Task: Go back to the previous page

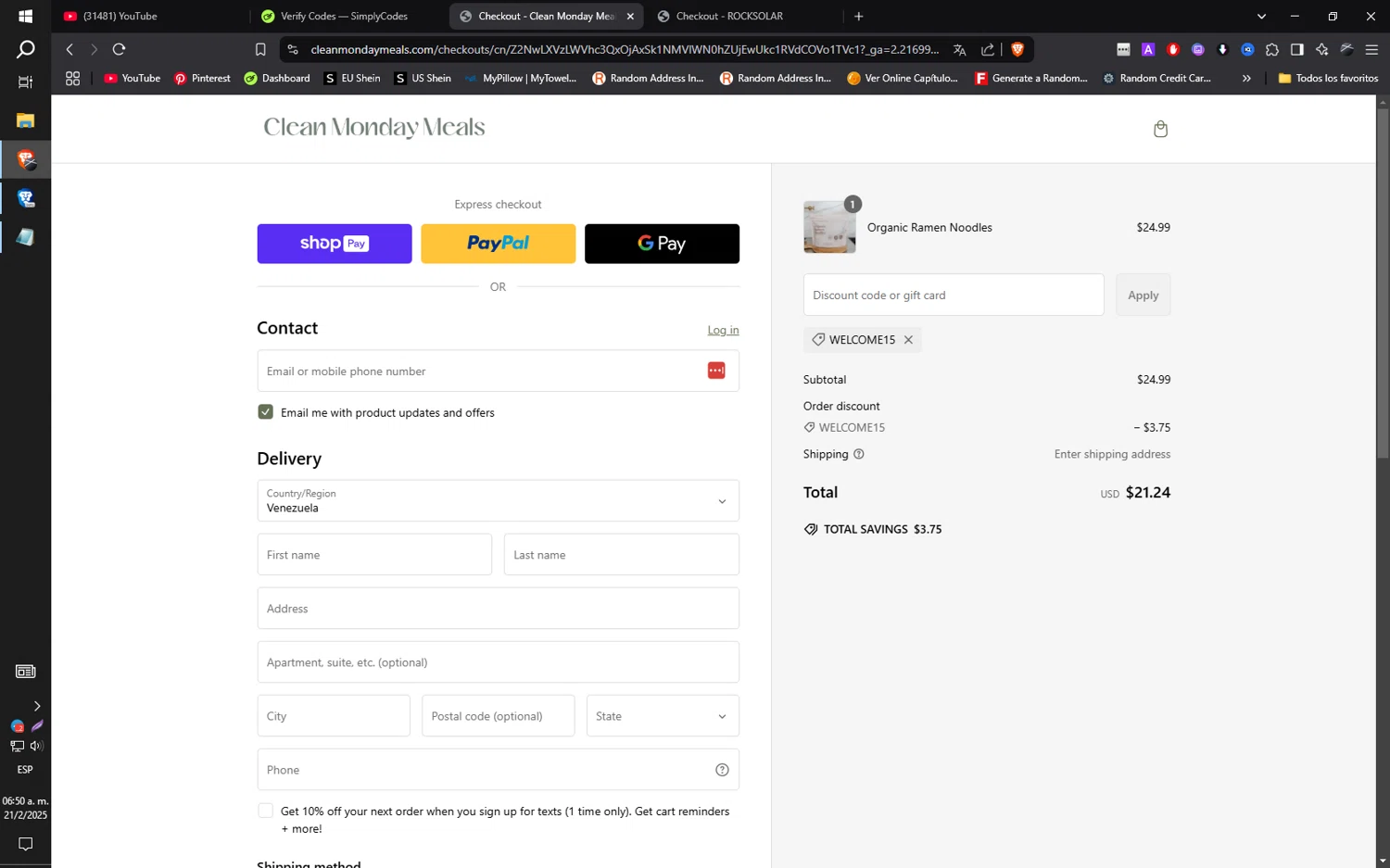Action: click(x=69, y=49)
